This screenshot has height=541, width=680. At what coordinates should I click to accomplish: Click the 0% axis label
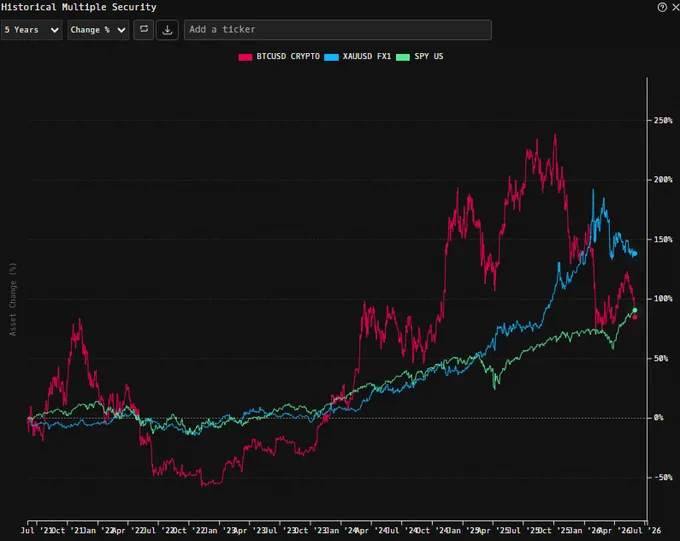tap(658, 417)
